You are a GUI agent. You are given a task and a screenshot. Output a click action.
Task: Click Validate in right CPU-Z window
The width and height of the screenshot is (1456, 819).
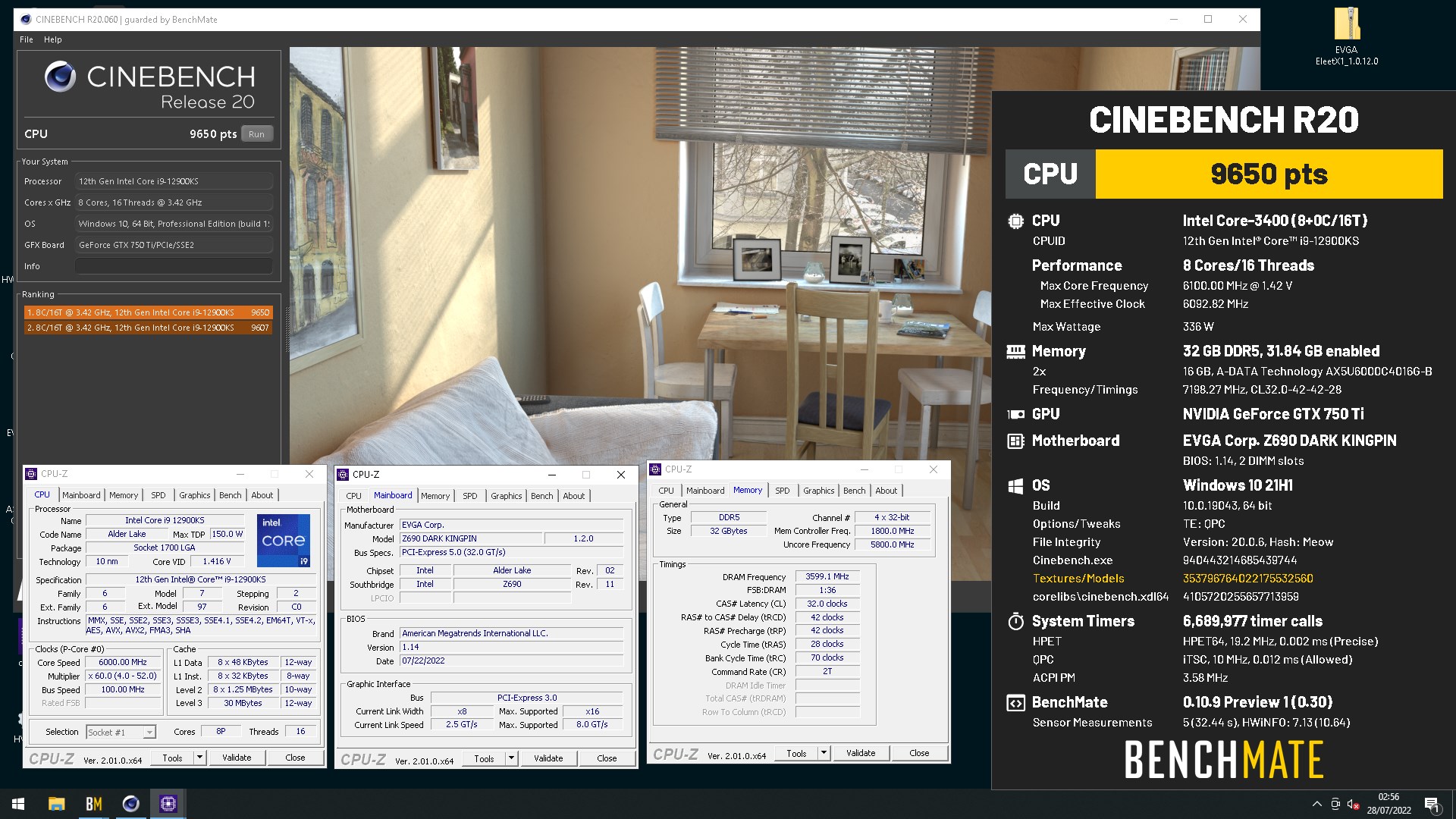pyautogui.click(x=861, y=753)
